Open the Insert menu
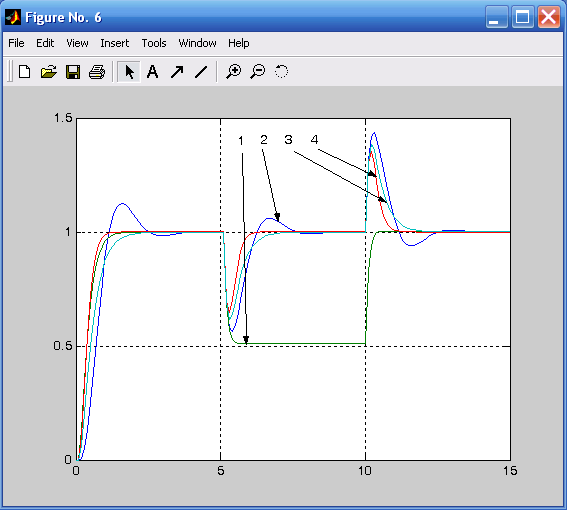The width and height of the screenshot is (567, 510). [x=115, y=43]
